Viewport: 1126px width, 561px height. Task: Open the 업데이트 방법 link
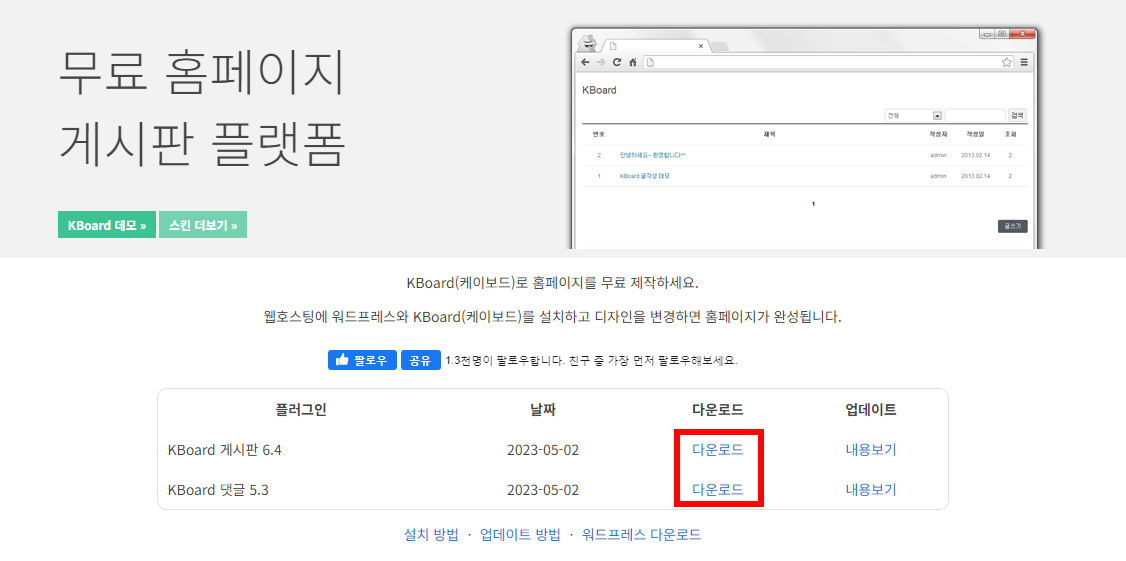point(520,534)
